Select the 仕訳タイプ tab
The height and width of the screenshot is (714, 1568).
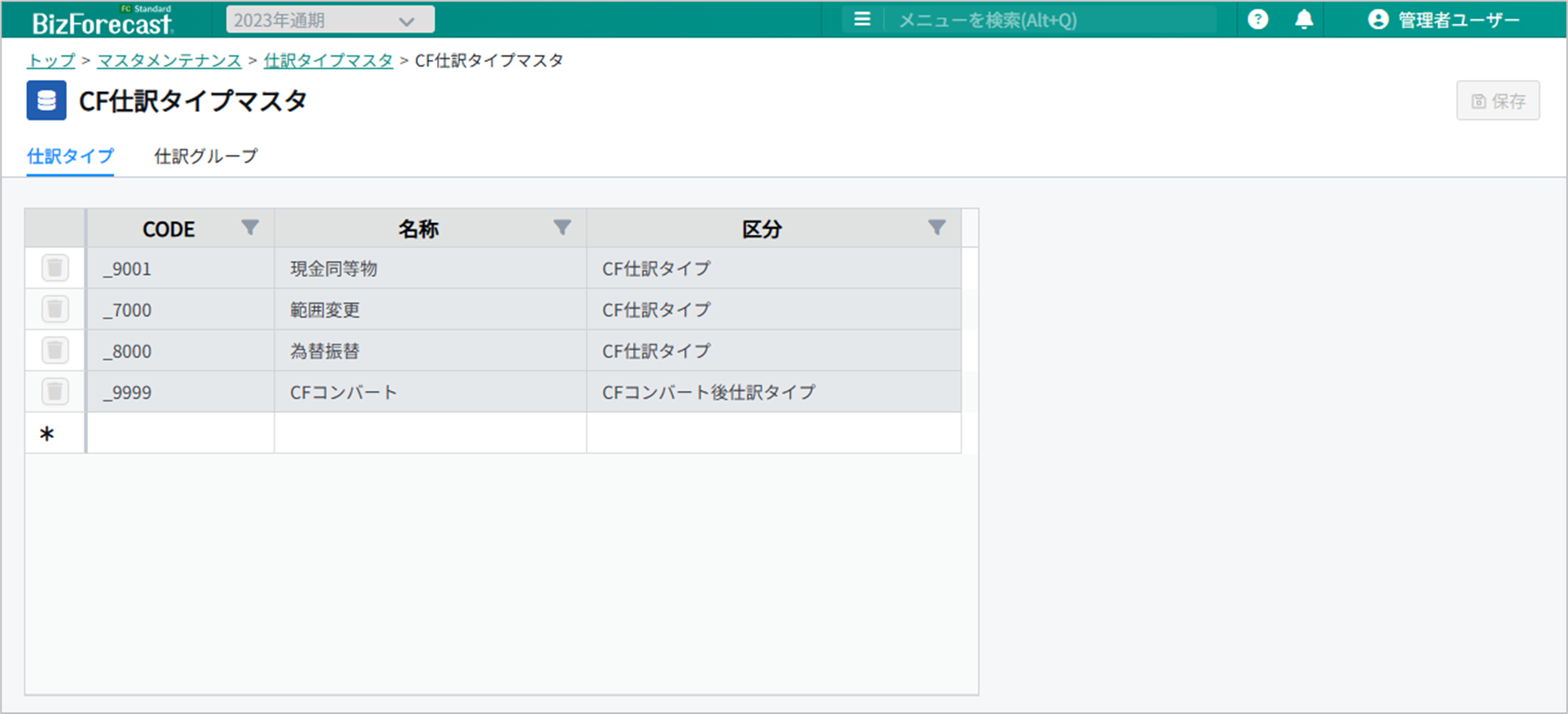70,156
